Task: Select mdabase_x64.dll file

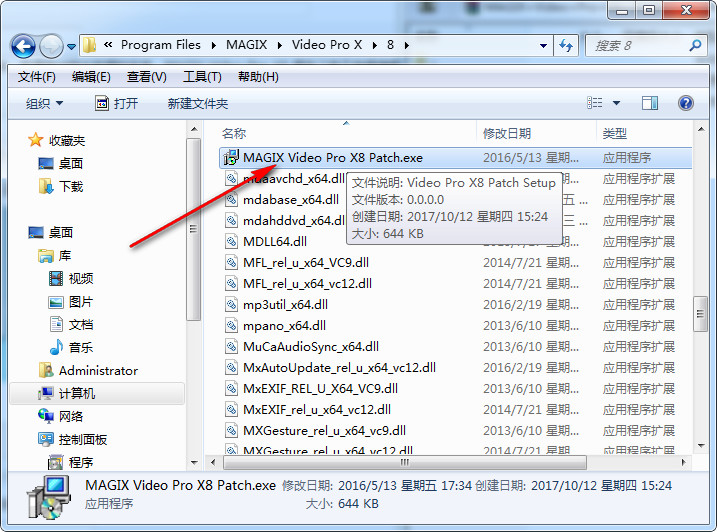Action: click(x=291, y=200)
